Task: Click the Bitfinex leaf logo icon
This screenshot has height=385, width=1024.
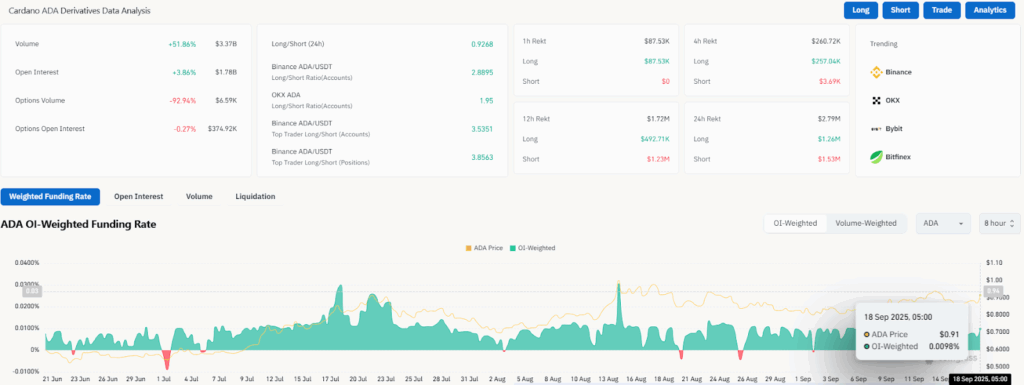Action: point(876,157)
